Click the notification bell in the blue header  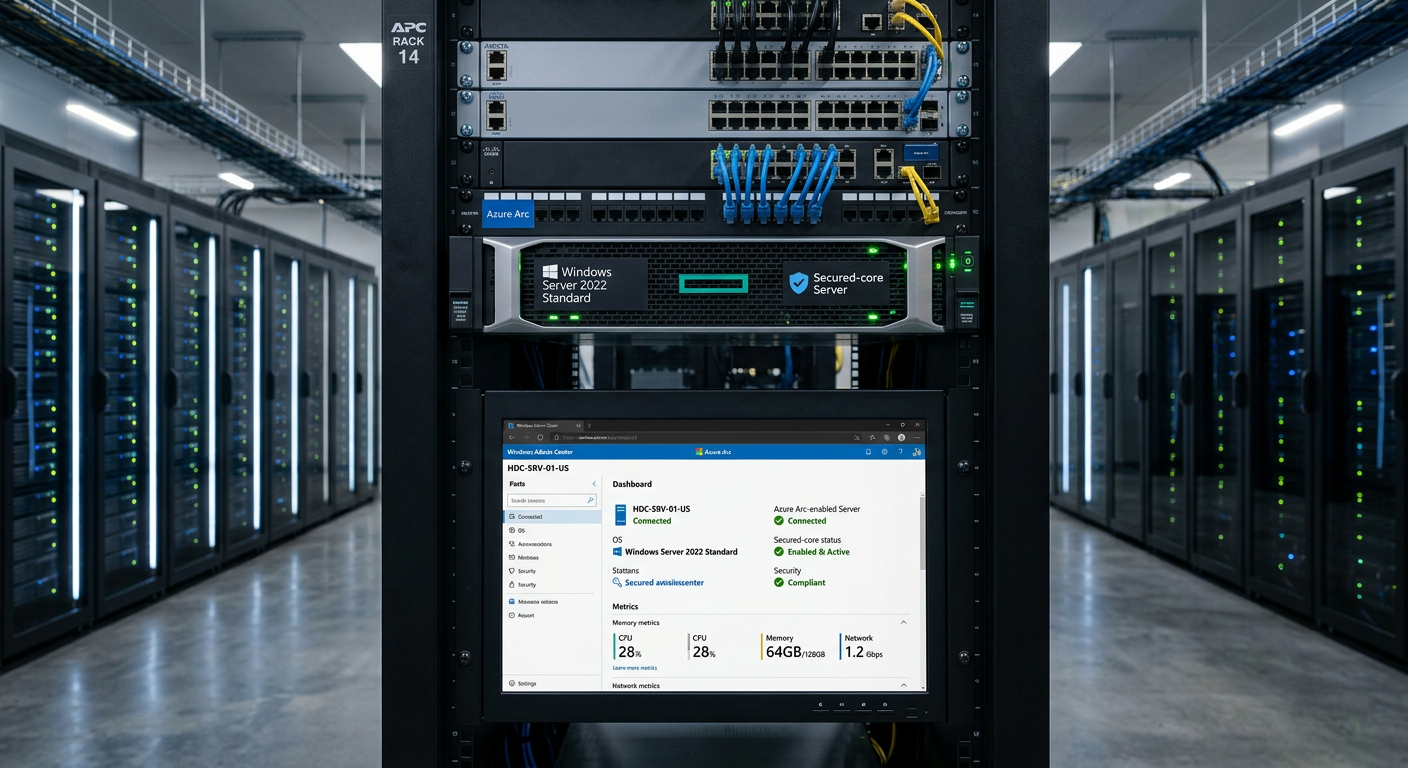tap(867, 452)
